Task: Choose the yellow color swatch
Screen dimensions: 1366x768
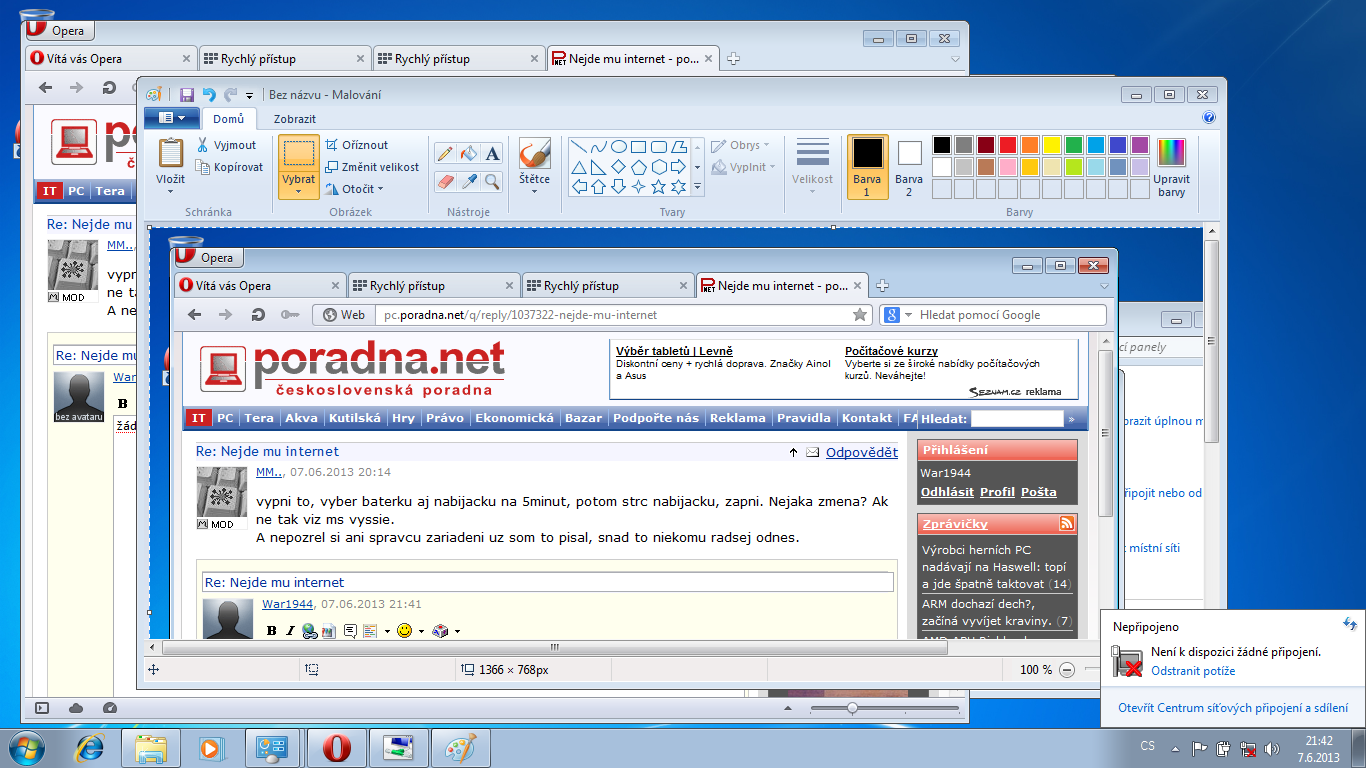Action: coord(1052,145)
